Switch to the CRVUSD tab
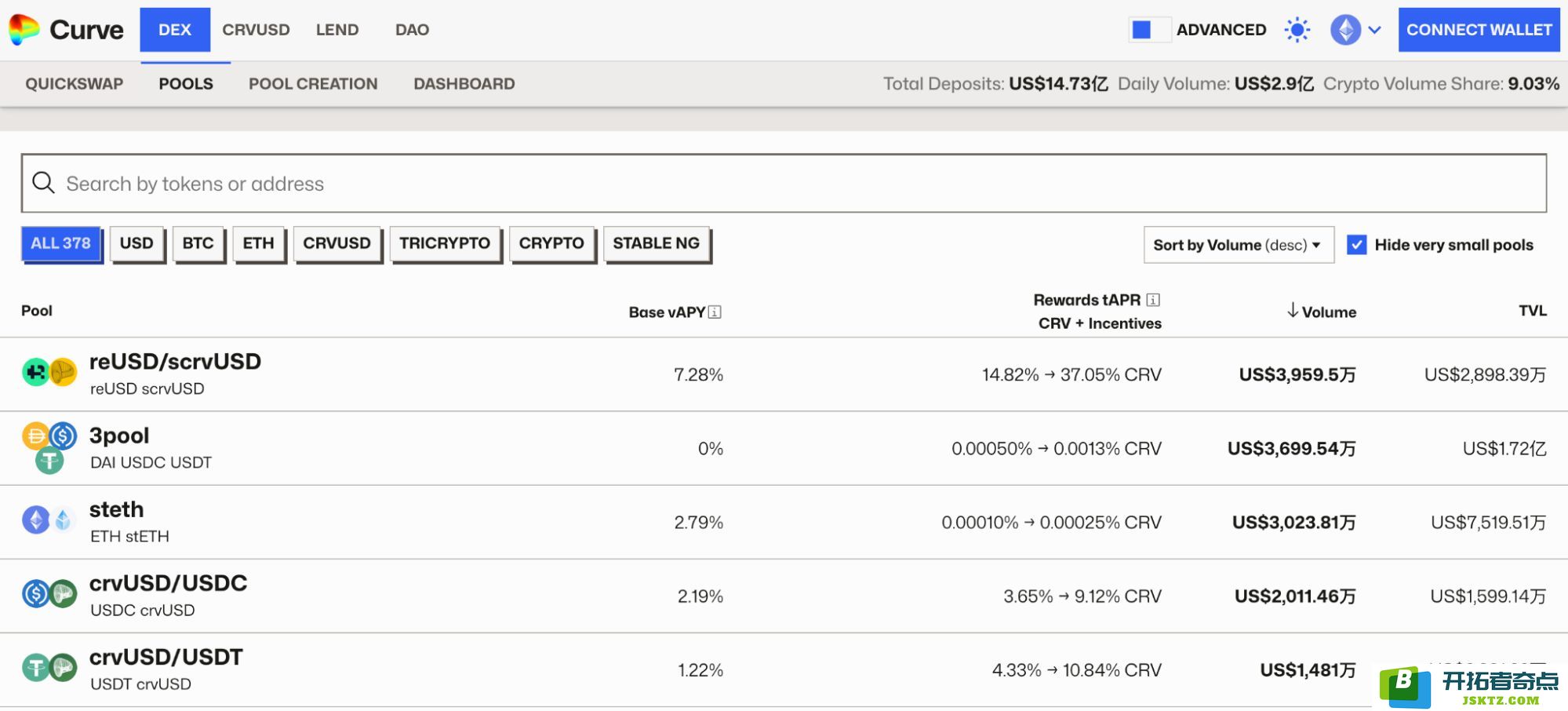Viewport: 1568px width, 711px height. 256,30
